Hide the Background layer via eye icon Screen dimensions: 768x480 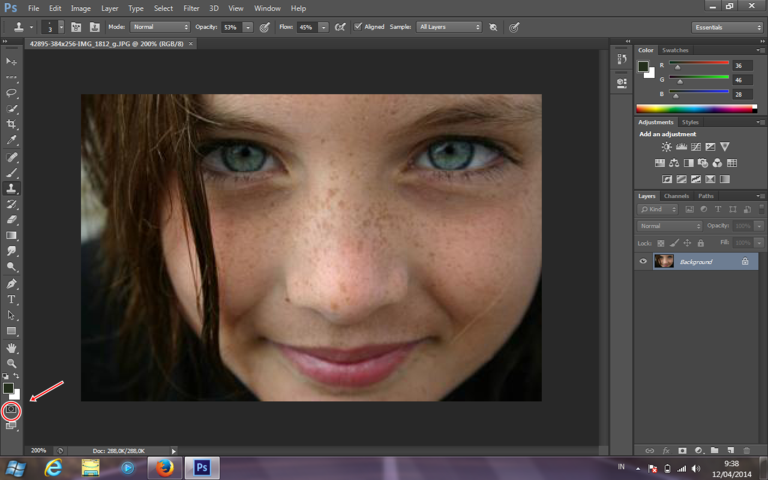click(x=643, y=261)
